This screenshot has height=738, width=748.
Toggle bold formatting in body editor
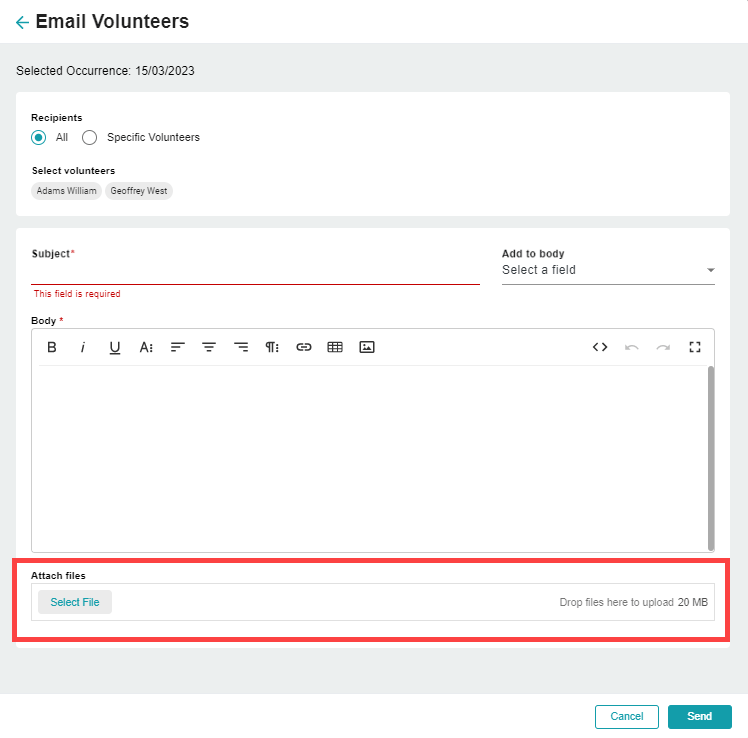[52, 347]
